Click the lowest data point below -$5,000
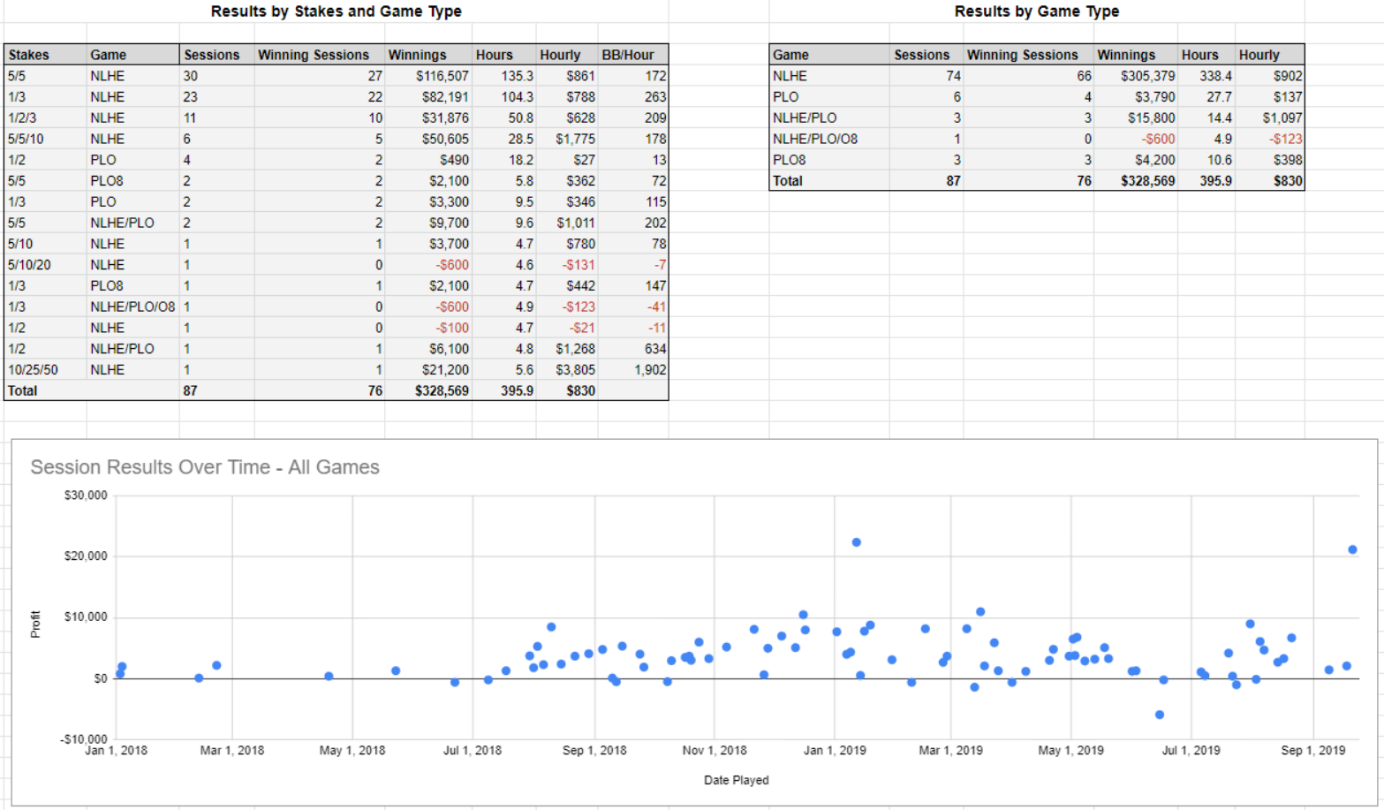The height and width of the screenshot is (810, 1384). pos(1159,714)
